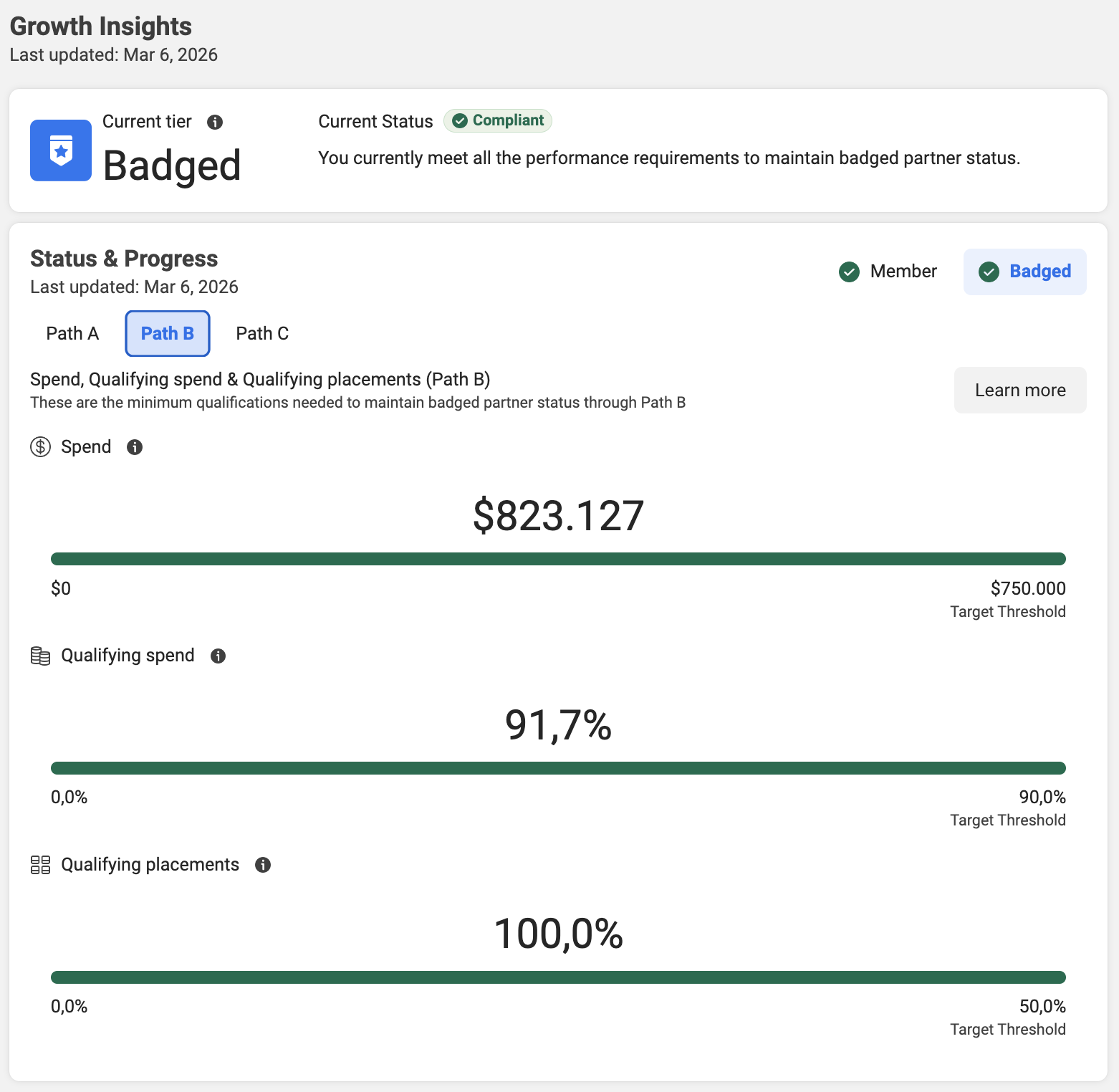Click the Spend info icon
Screen dimensions: 1119x1092
135,447
